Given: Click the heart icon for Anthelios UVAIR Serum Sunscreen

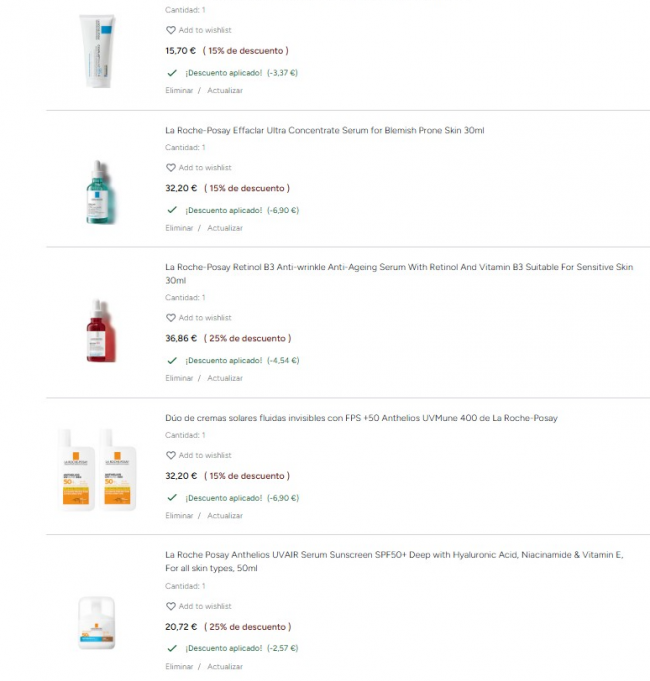Looking at the screenshot, I should pyautogui.click(x=171, y=606).
